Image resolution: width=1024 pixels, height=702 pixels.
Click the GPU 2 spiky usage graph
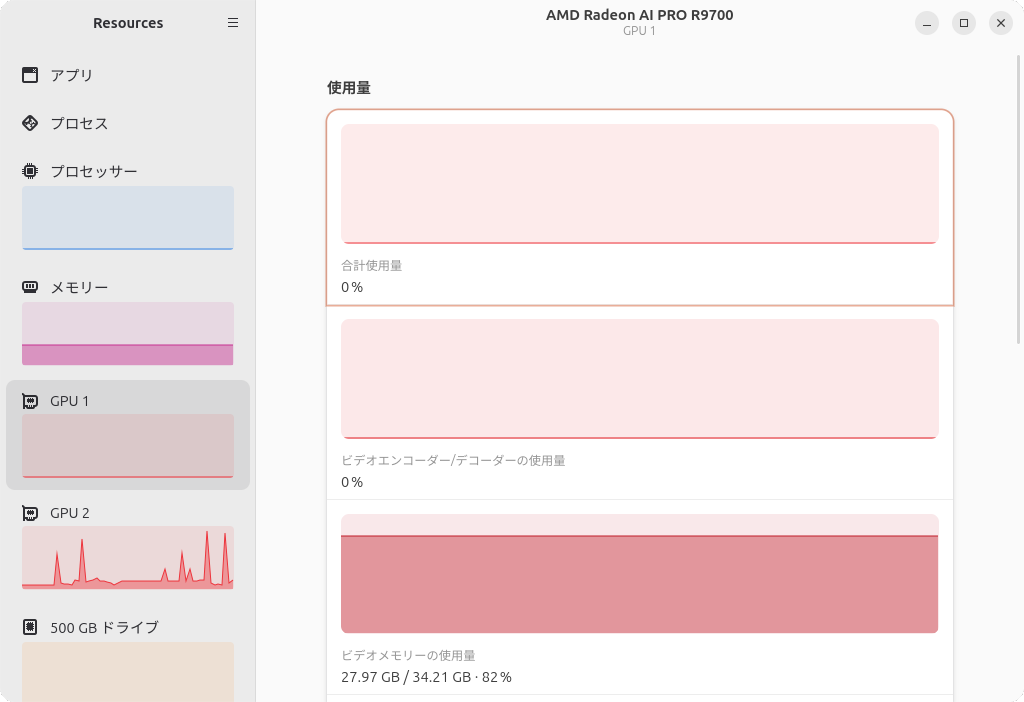128,558
